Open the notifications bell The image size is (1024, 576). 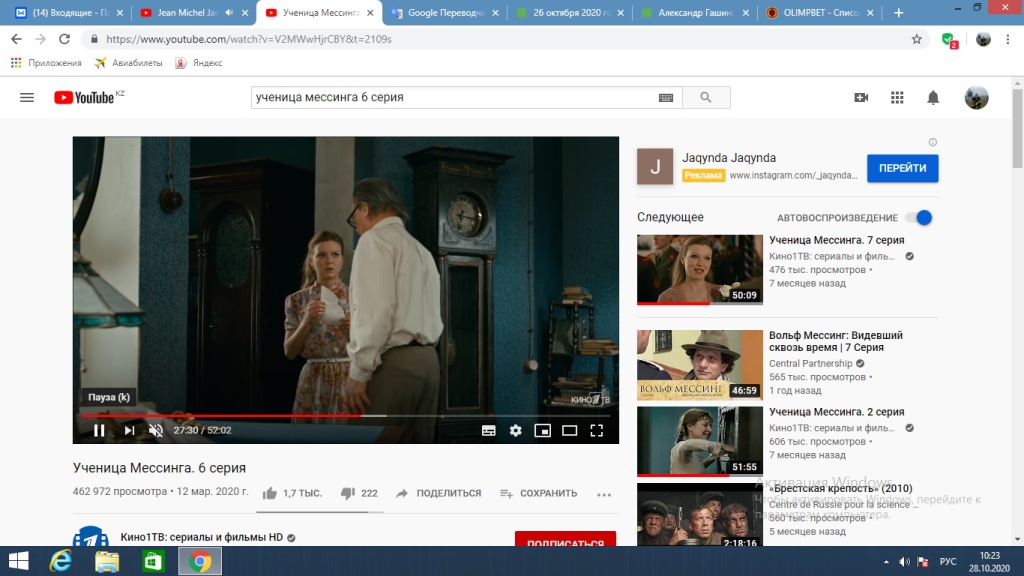[933, 97]
